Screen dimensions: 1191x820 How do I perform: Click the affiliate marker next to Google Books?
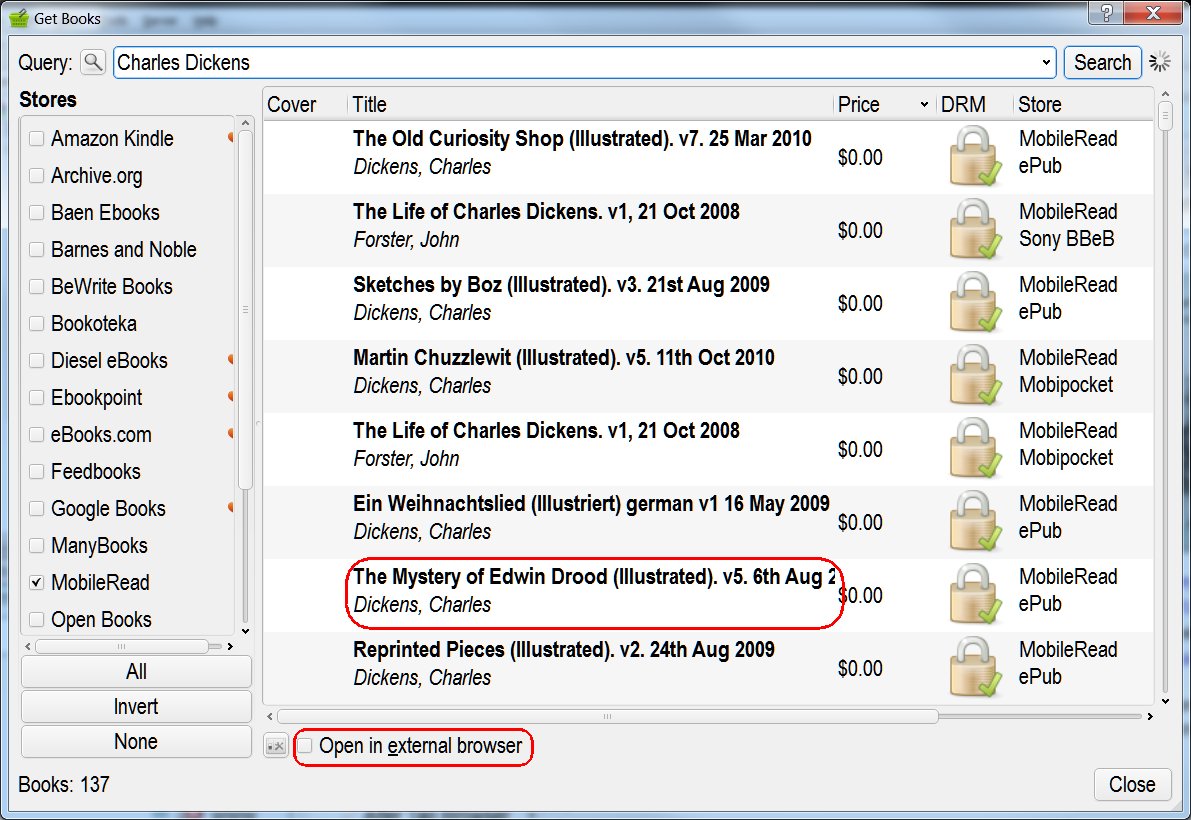click(x=231, y=507)
